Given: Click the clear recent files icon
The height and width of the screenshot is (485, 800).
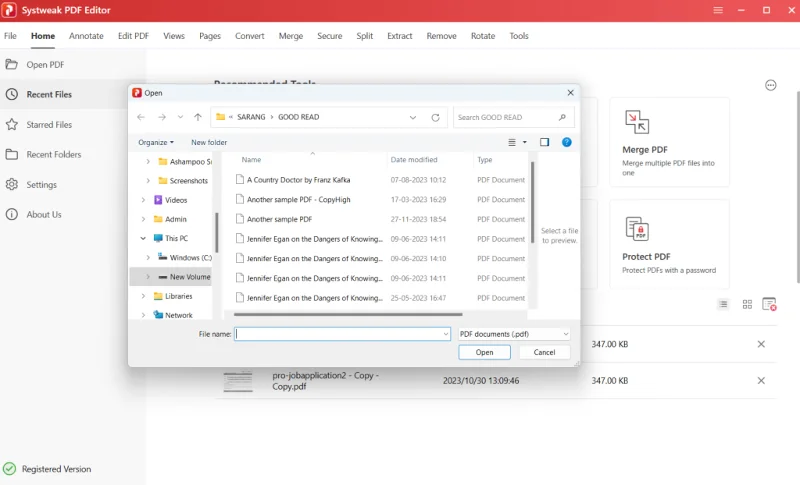Looking at the screenshot, I should pos(769,304).
